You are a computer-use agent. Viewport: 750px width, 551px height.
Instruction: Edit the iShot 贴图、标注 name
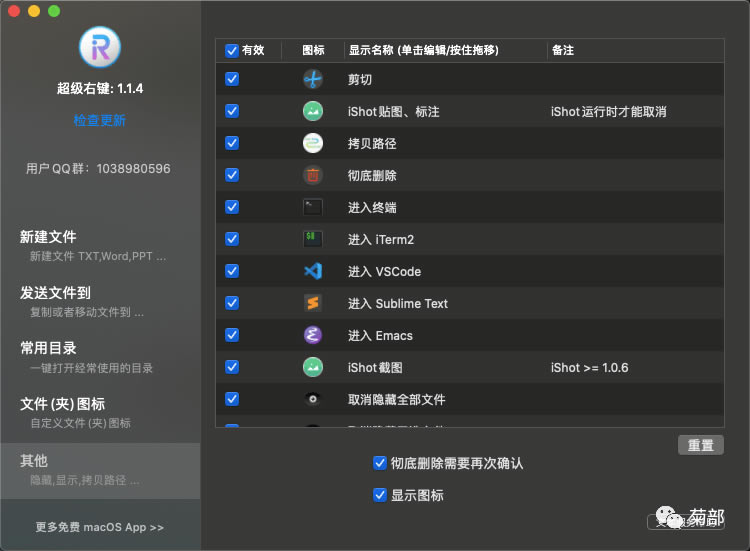pyautogui.click(x=394, y=112)
